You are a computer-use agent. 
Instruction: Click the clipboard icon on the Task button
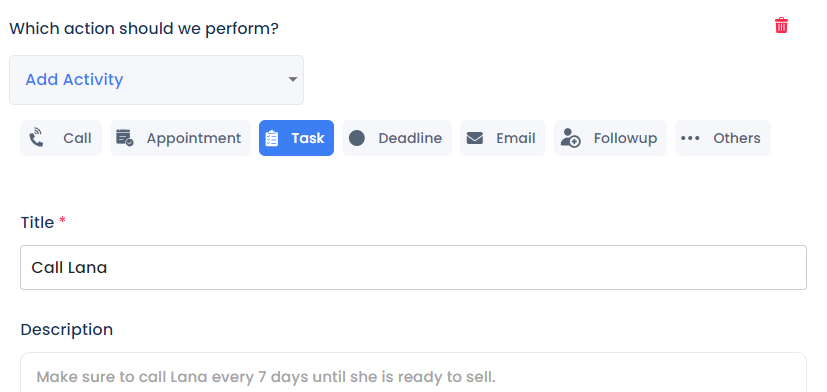pyautogui.click(x=272, y=138)
